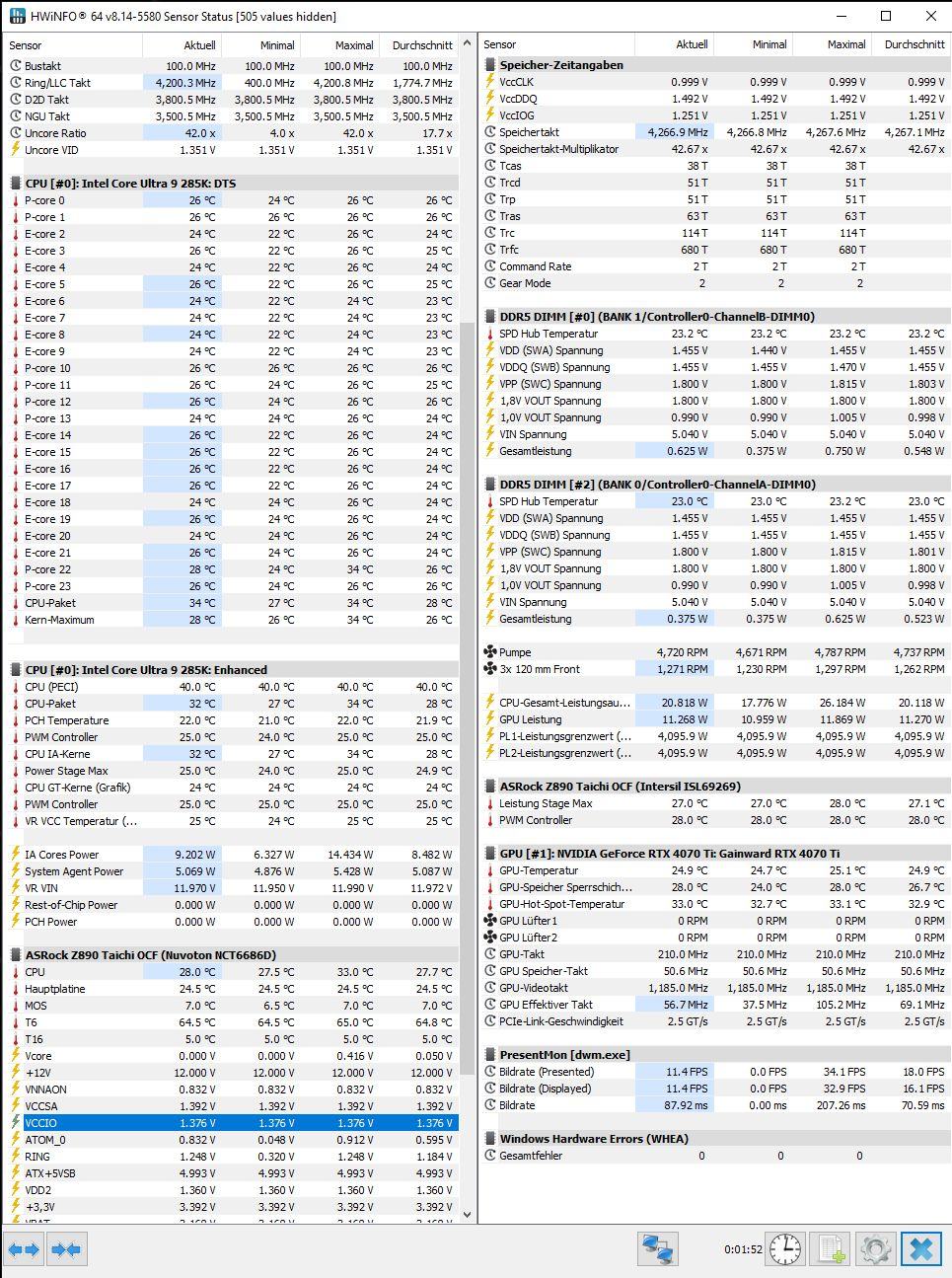Select the ASRock Z890 Taichi OCF (Intersil ISL69269) header

coord(714,787)
